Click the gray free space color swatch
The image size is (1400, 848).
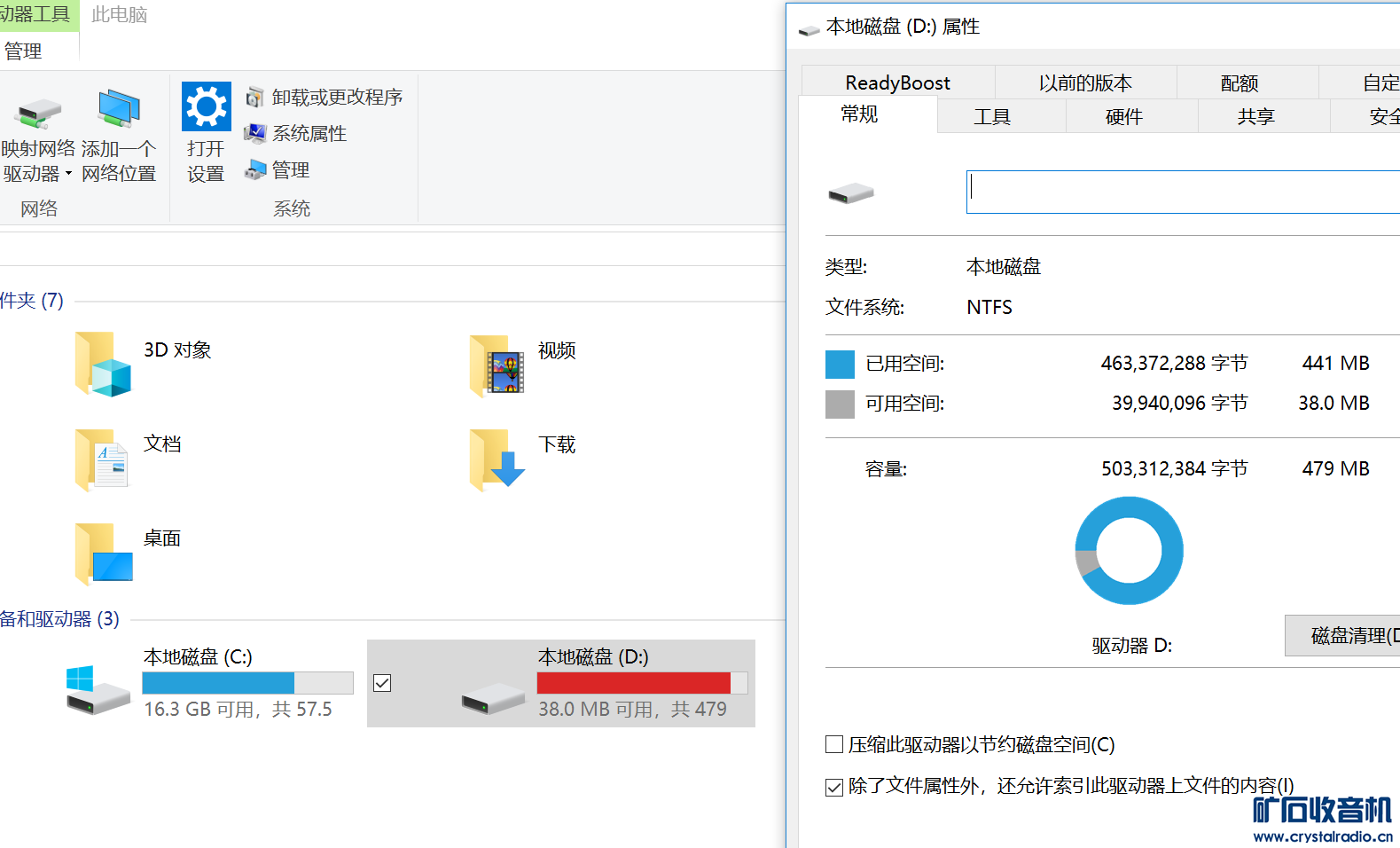click(840, 404)
